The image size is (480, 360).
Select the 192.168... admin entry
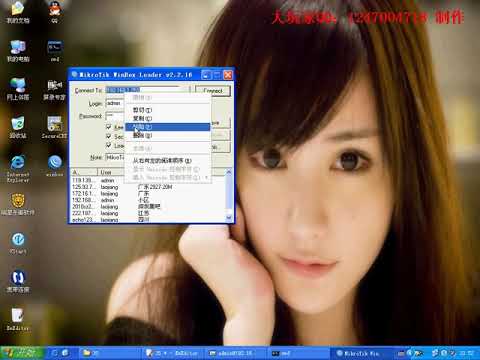pos(148,200)
